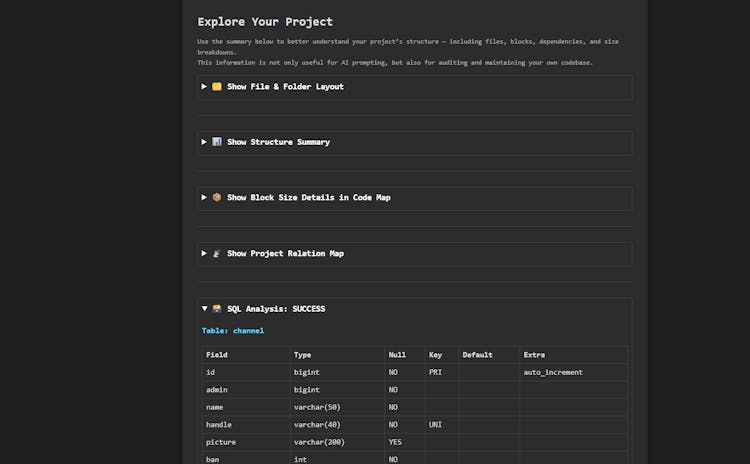This screenshot has height=464, width=750.
Task: Expand the File & Folder Layout triangle
Action: [204, 87]
